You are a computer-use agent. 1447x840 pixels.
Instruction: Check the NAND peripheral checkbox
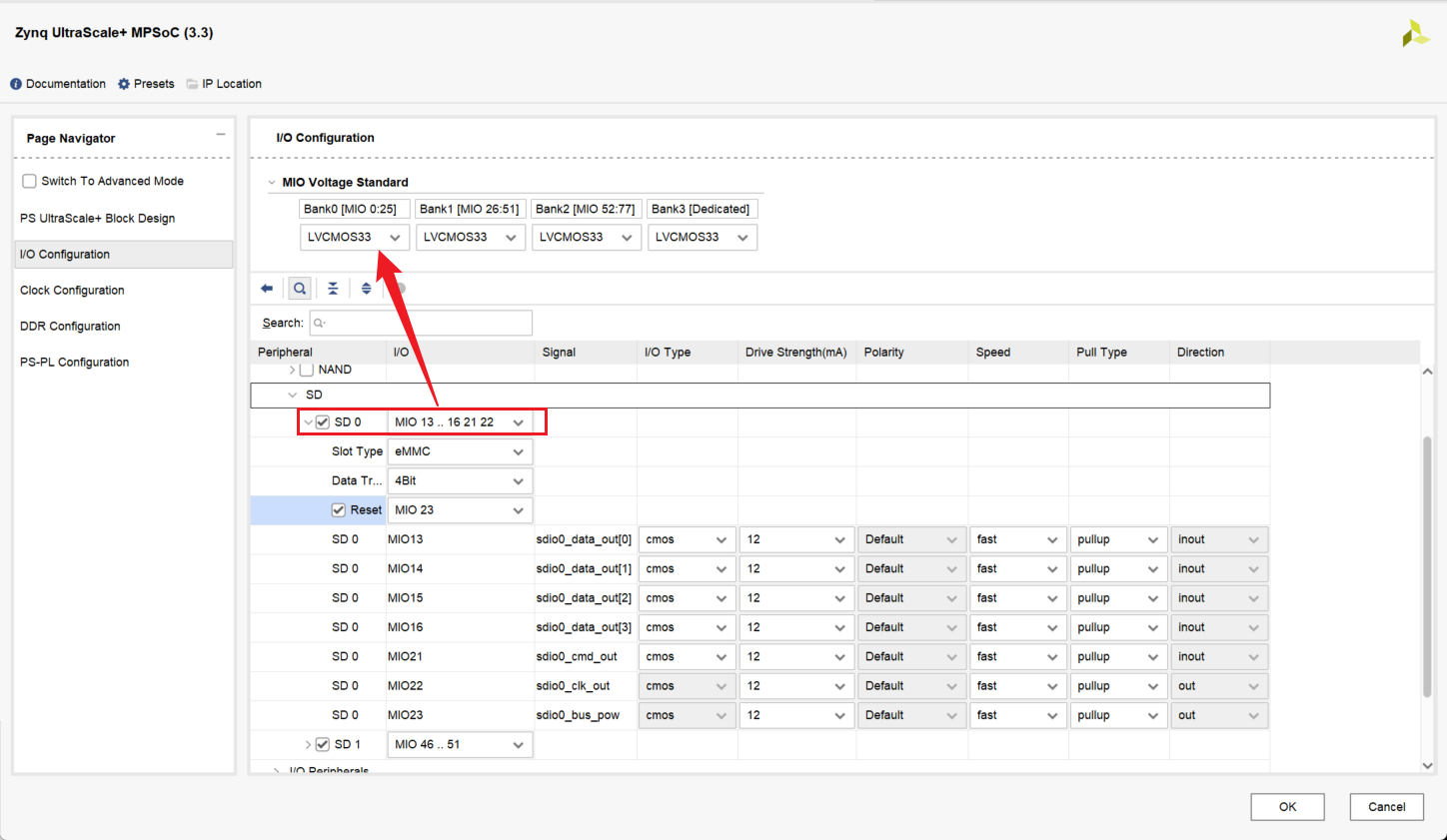(307, 370)
